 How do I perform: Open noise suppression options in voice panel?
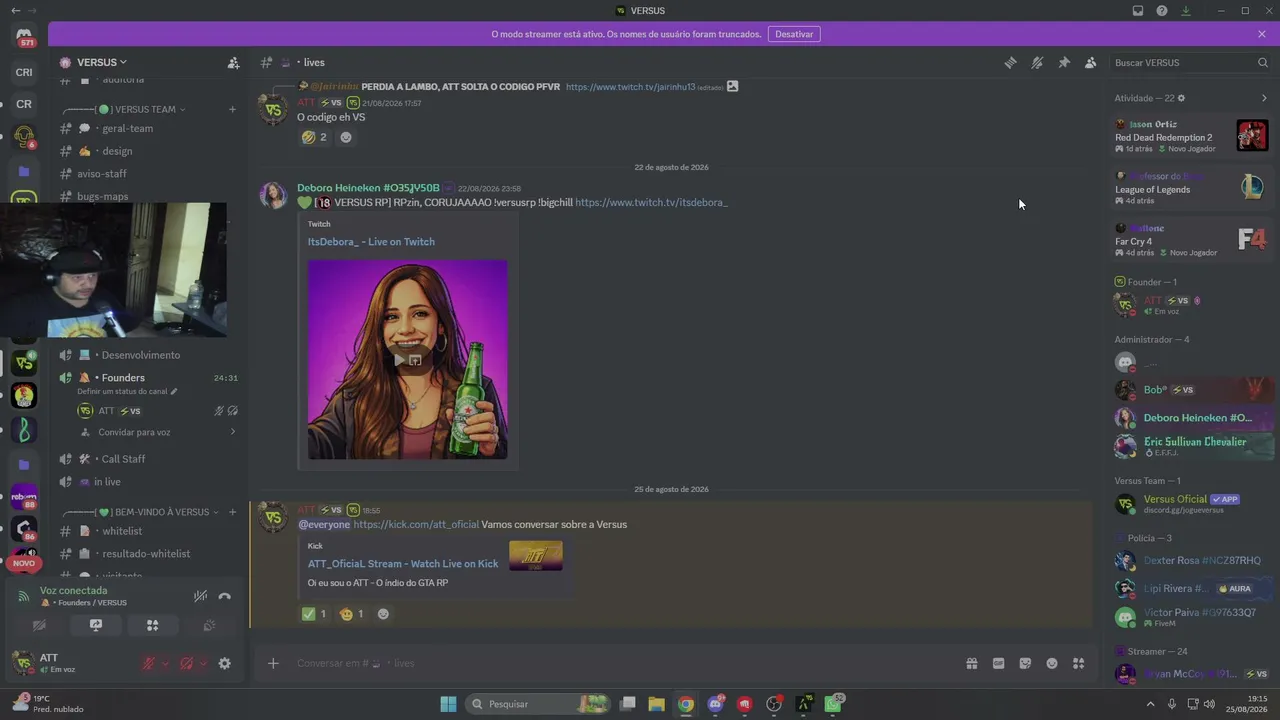200,596
